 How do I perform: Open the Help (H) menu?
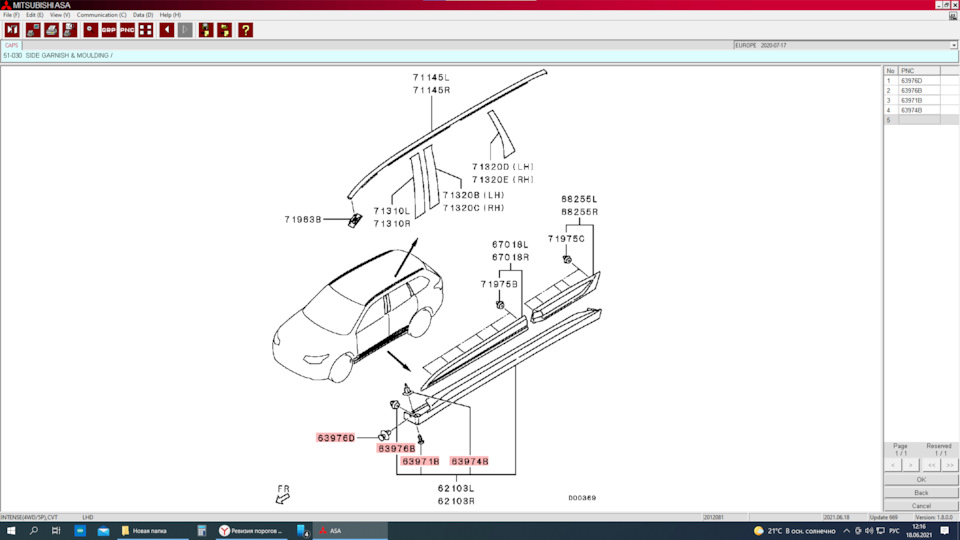point(170,15)
